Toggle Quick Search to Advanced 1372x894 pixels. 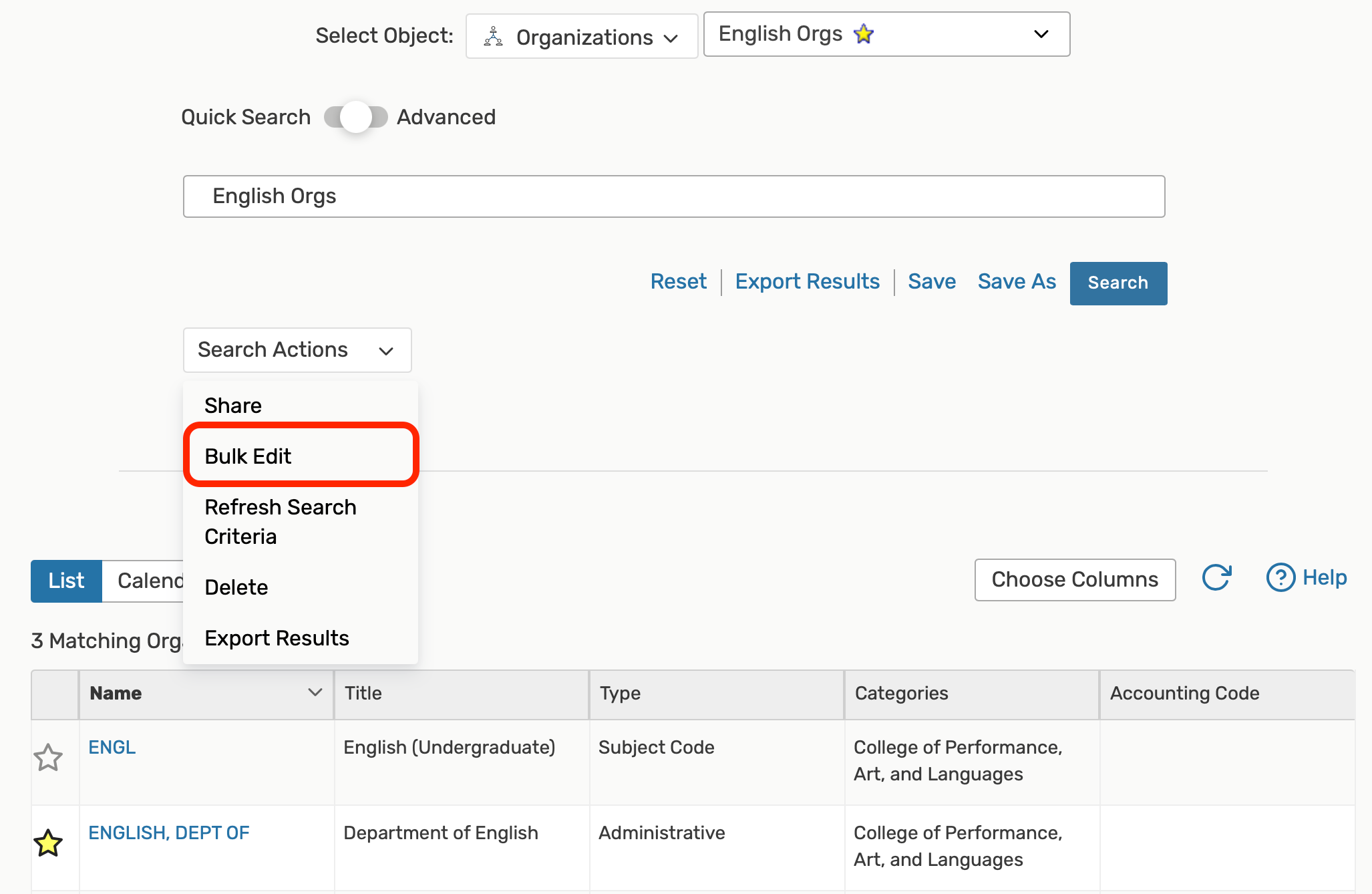(x=355, y=118)
